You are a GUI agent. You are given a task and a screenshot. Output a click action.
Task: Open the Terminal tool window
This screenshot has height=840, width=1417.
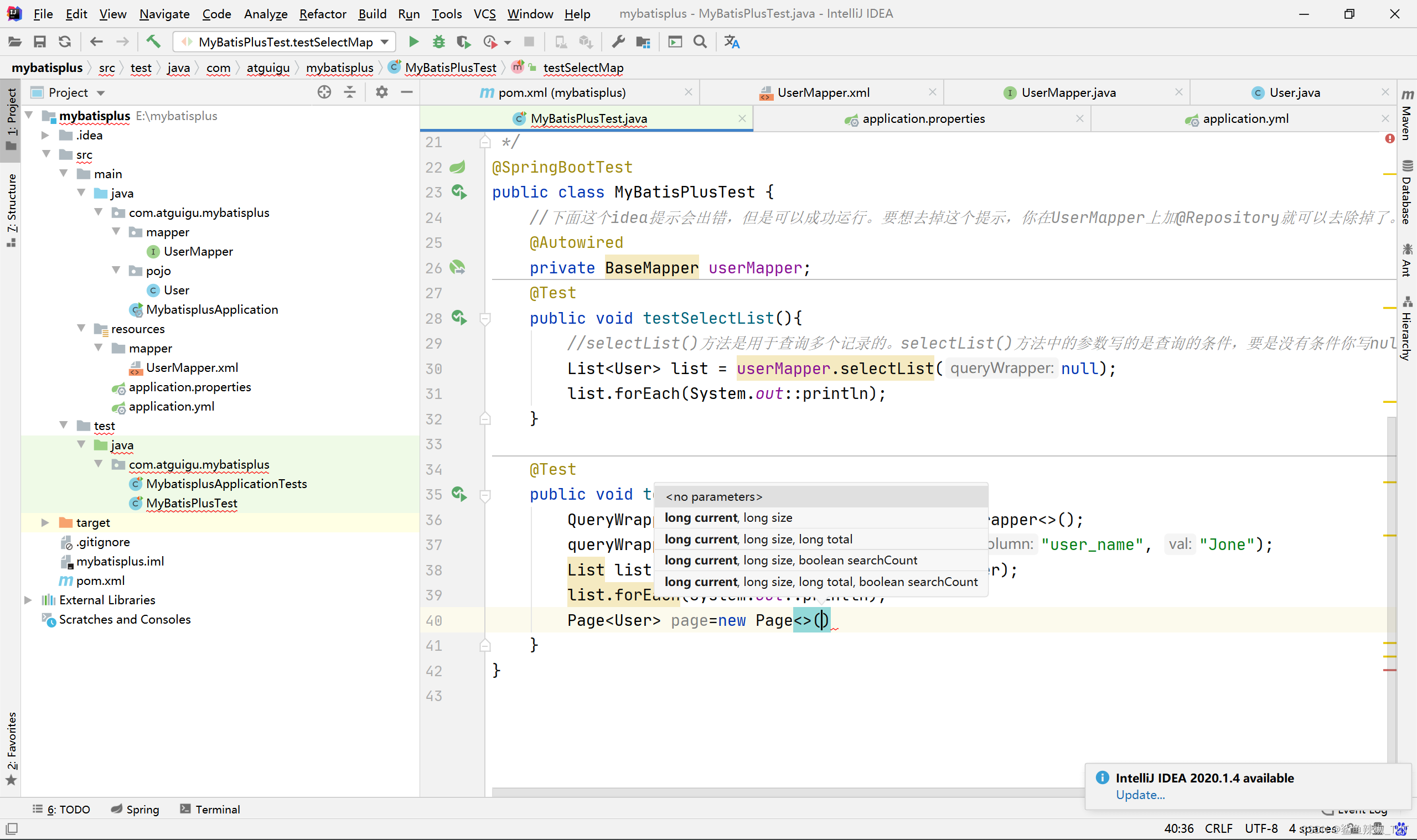pyautogui.click(x=210, y=810)
